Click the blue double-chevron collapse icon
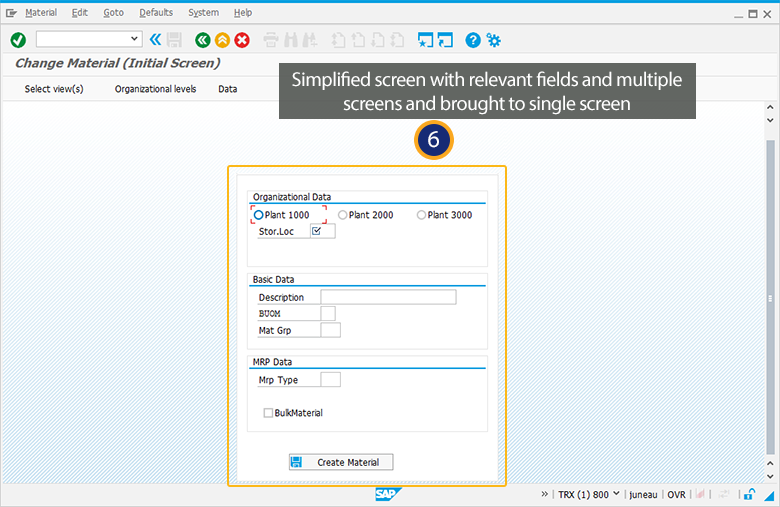 156,39
